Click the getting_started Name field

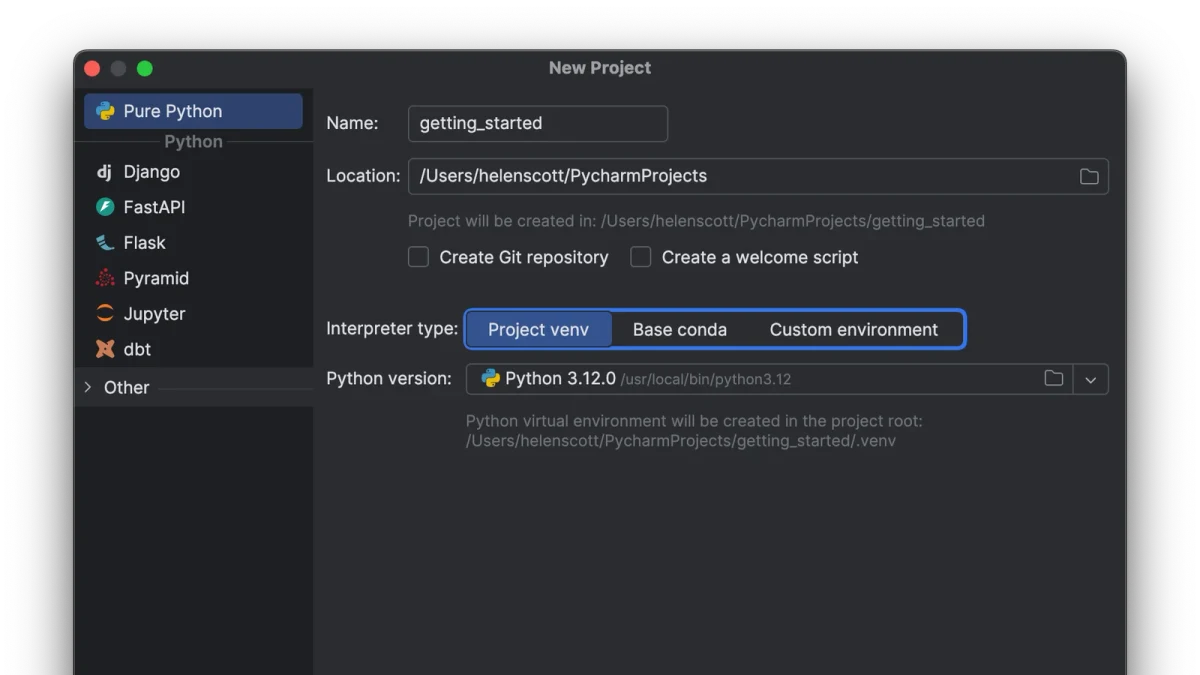538,123
